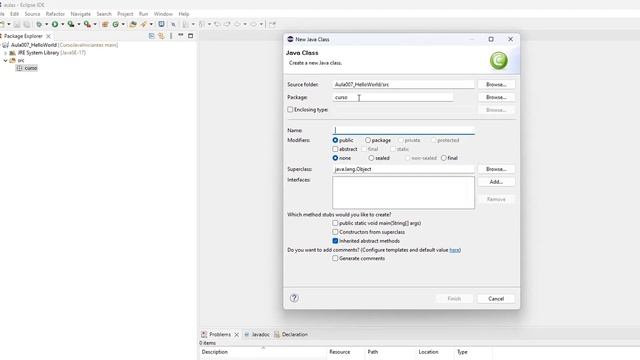Select the public modifier radio button
Screen dimensions: 640x360
coord(335,140)
